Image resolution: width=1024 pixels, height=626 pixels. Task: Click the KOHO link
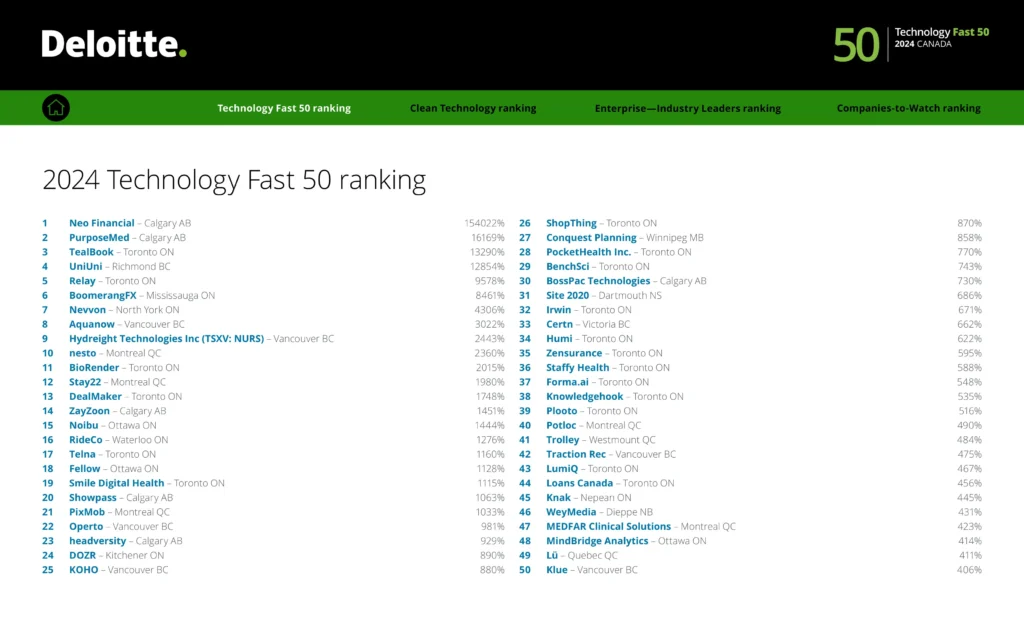pyautogui.click(x=84, y=569)
